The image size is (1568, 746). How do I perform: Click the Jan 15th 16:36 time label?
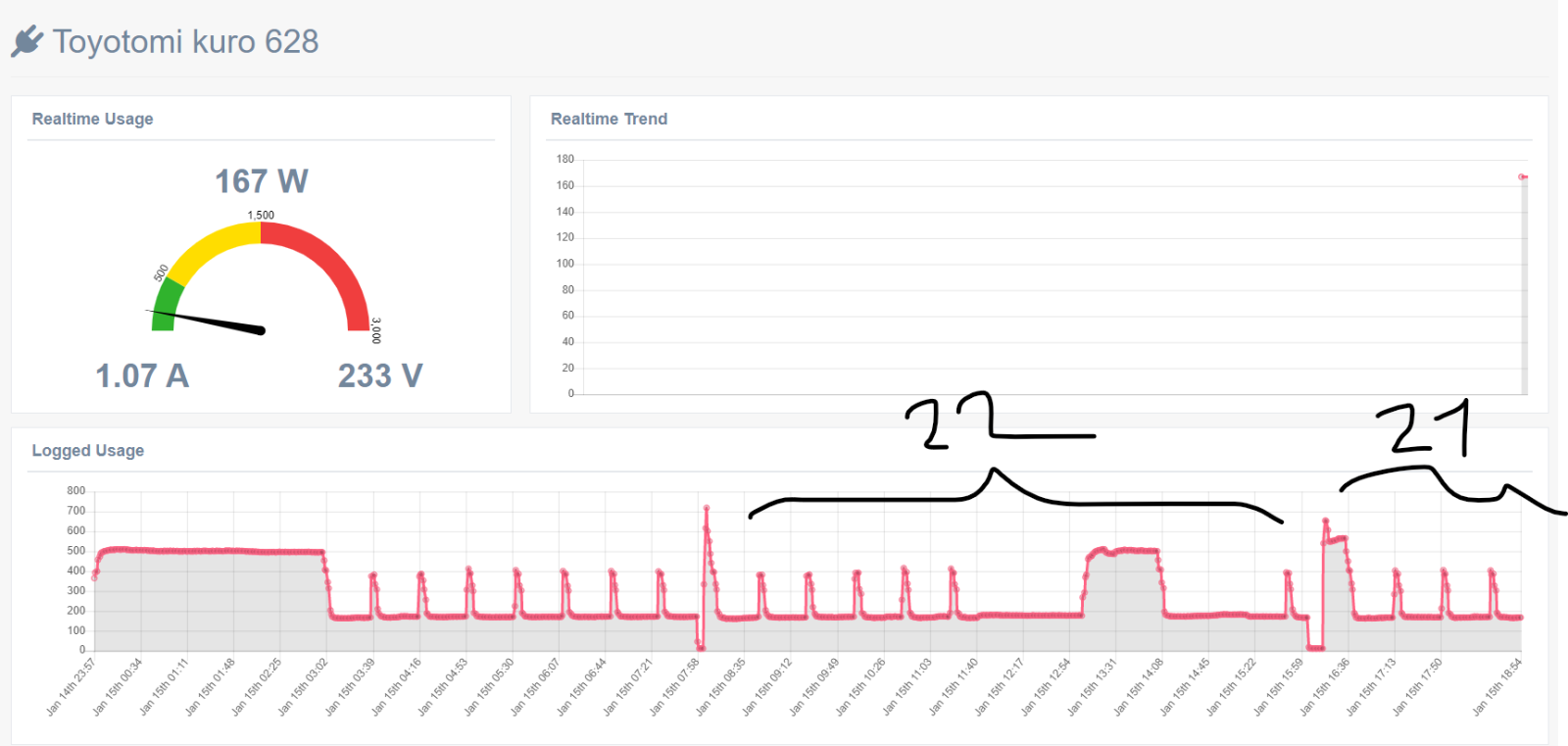click(x=1325, y=687)
